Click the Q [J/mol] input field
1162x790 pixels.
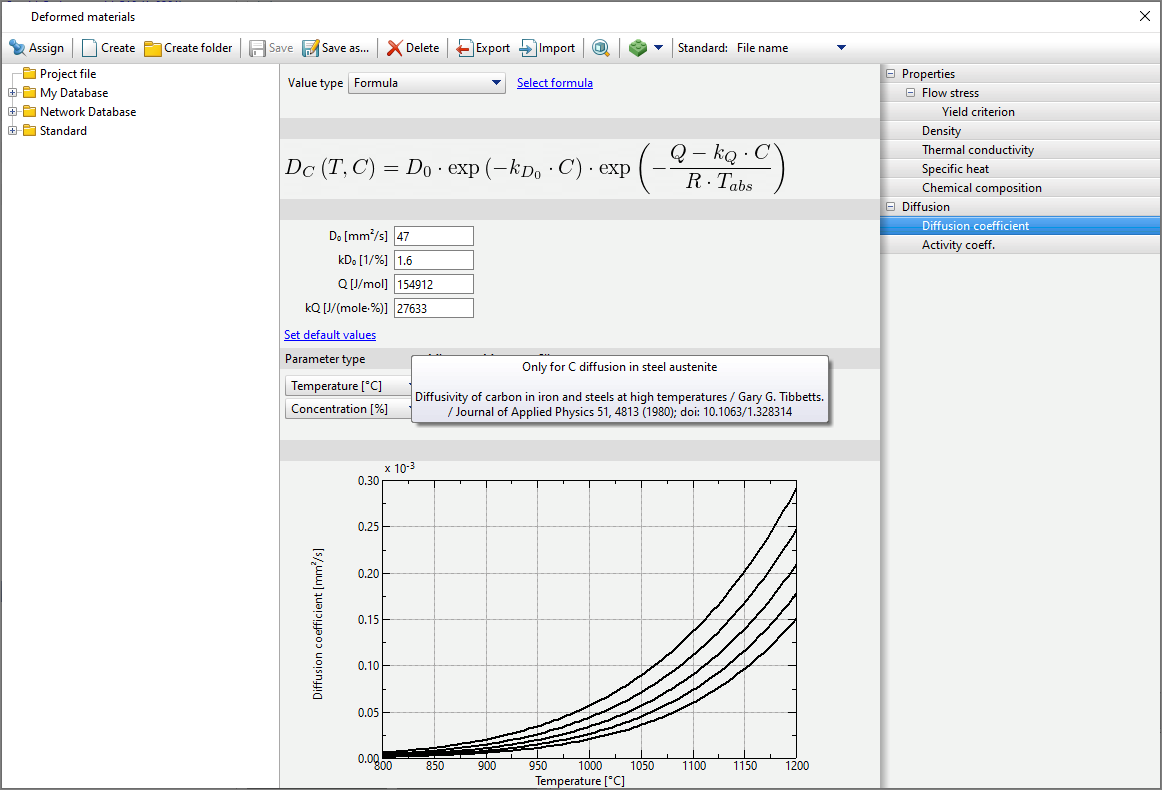(x=433, y=284)
